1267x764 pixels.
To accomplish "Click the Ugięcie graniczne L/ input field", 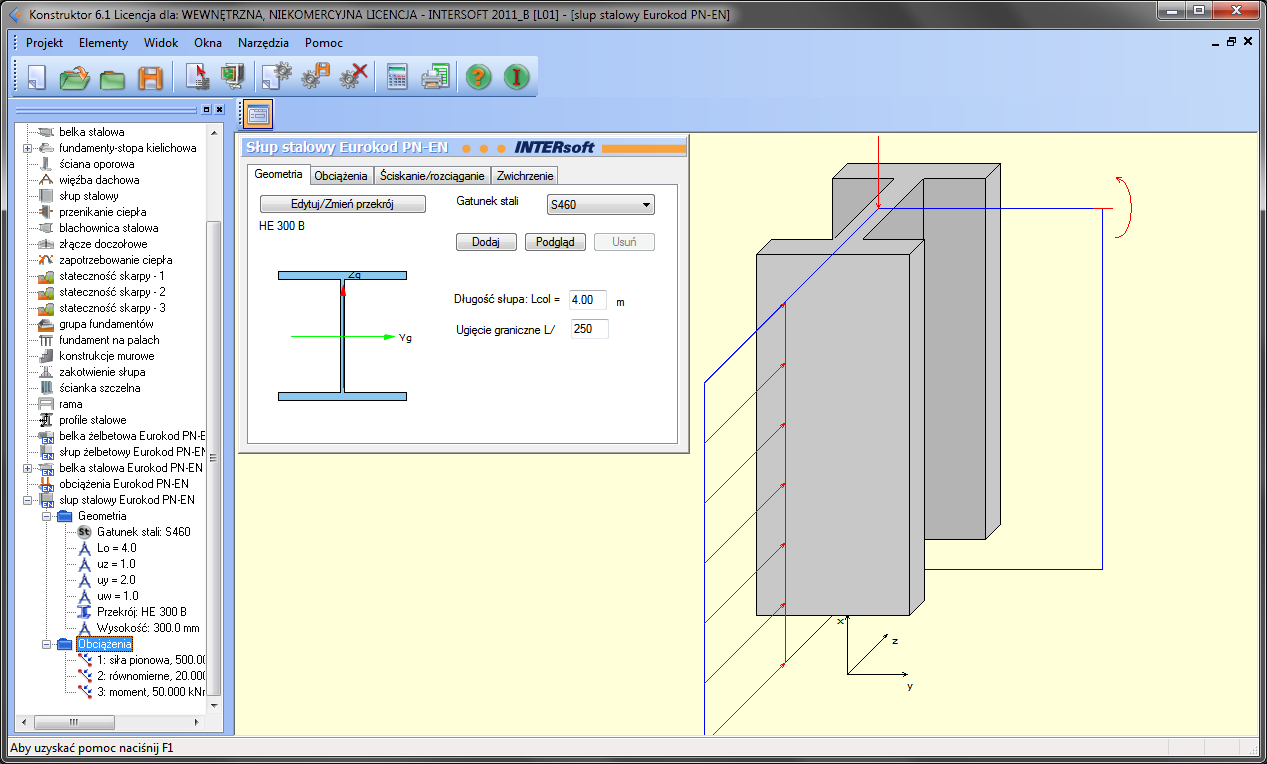I will tap(589, 329).
